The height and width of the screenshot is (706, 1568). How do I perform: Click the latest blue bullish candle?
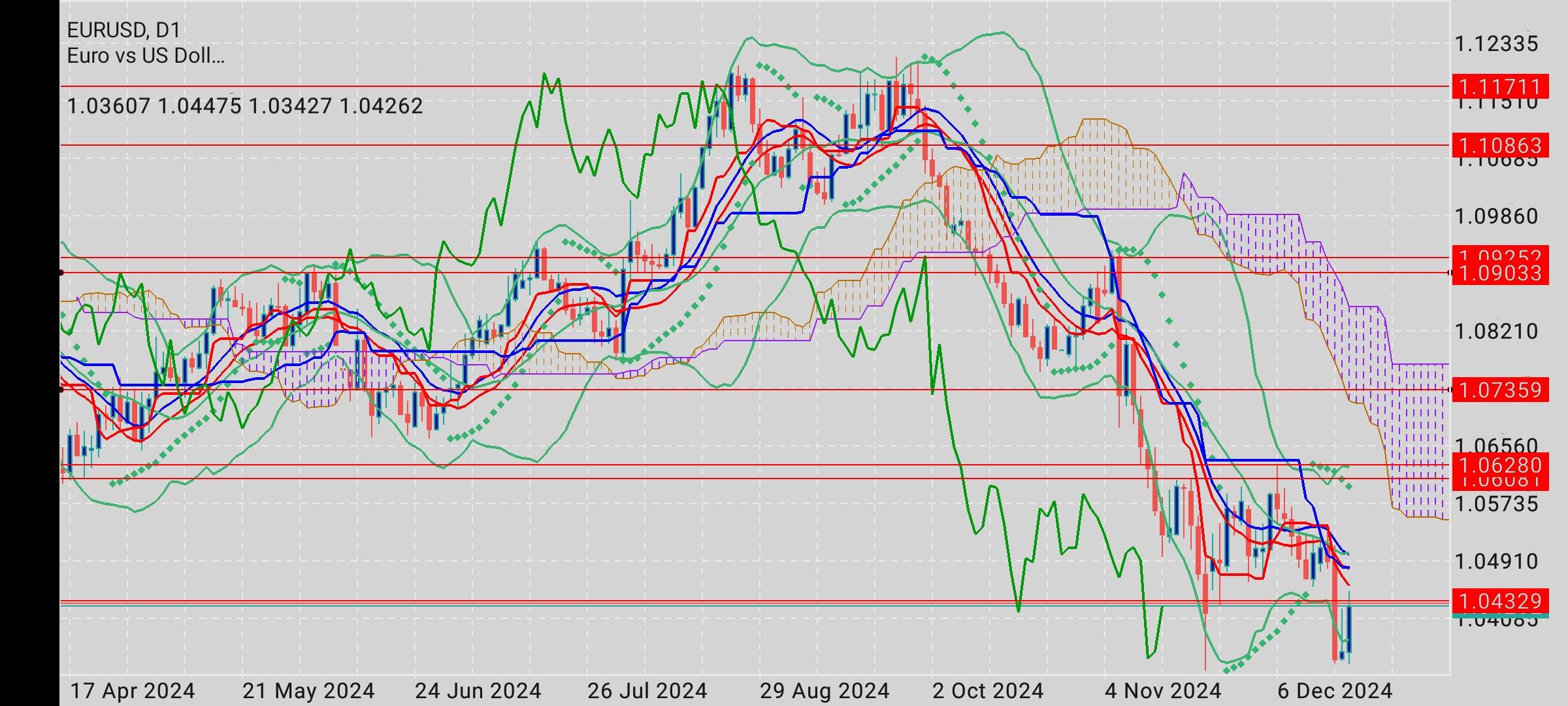click(1349, 628)
